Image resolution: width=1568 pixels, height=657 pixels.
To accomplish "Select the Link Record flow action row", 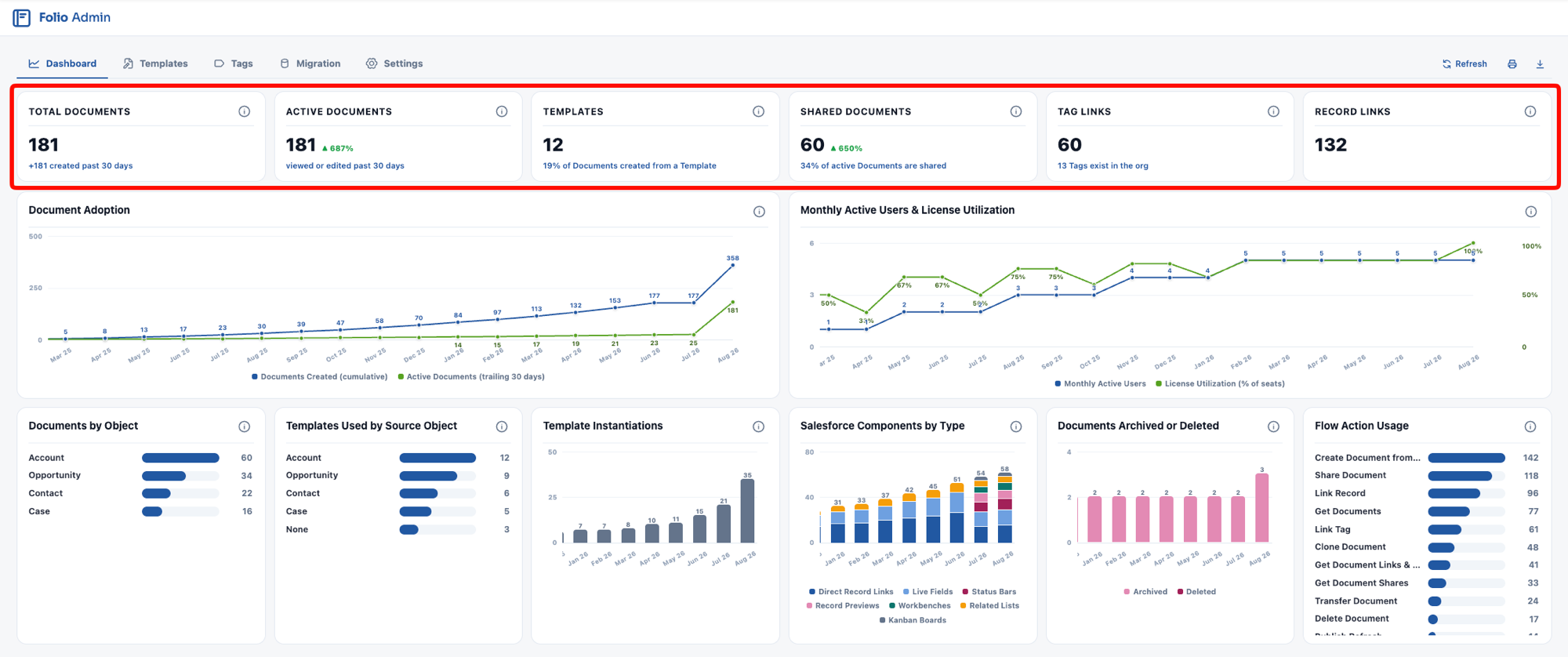I will tap(1427, 494).
